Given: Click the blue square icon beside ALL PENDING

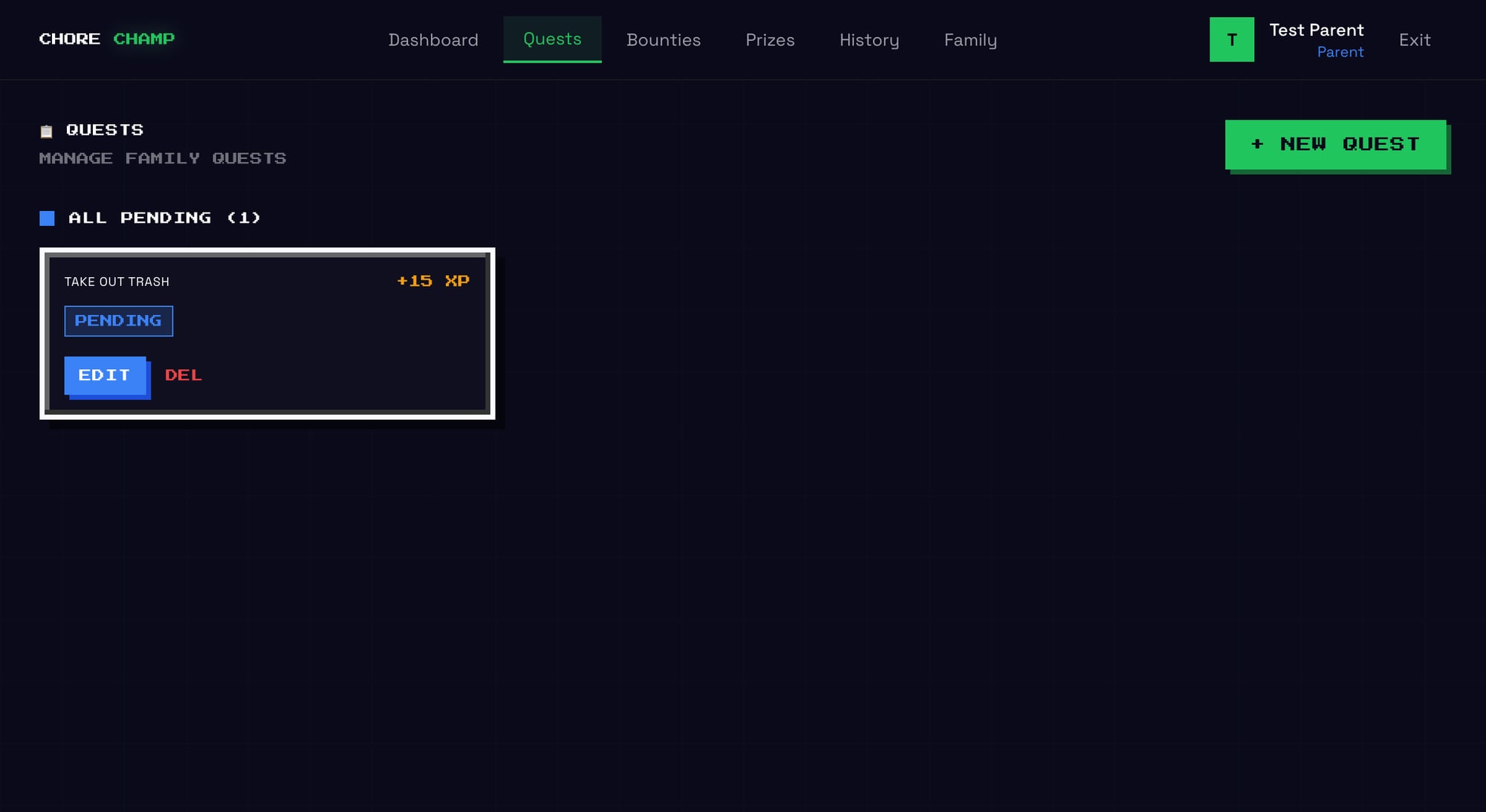Looking at the screenshot, I should click(47, 218).
